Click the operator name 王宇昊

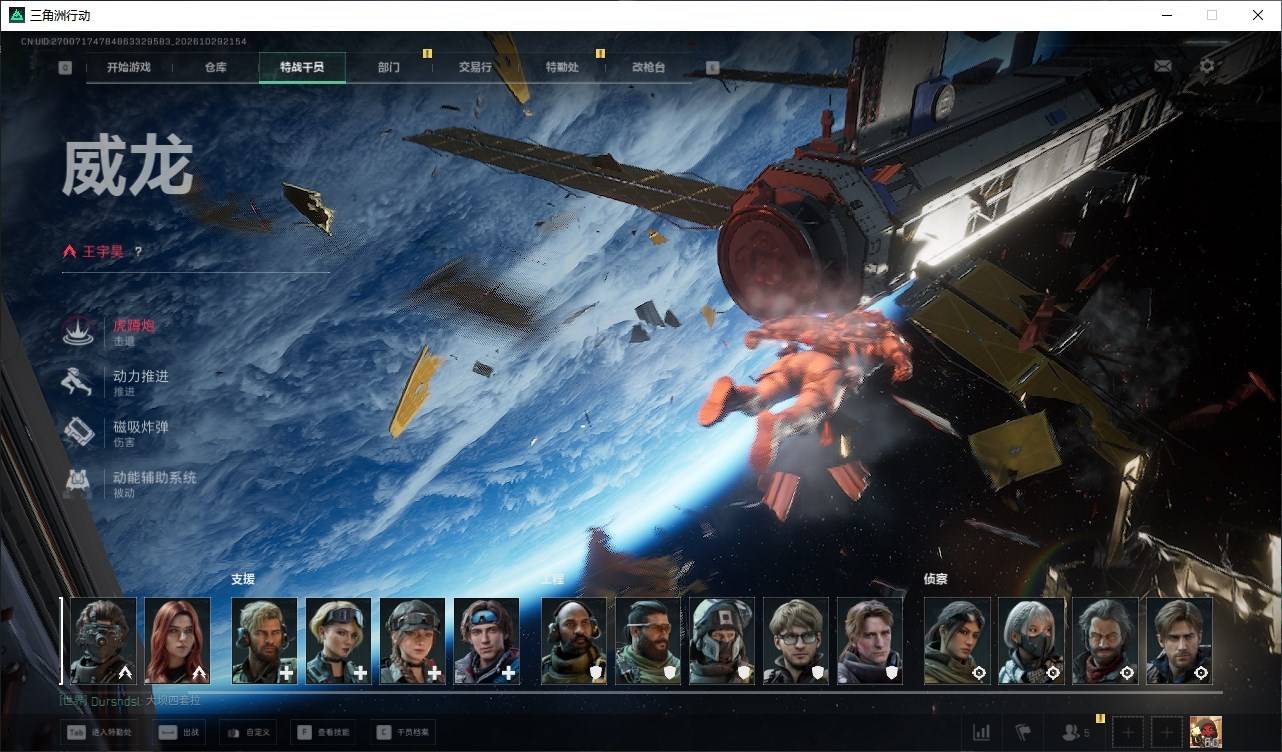click(x=103, y=252)
